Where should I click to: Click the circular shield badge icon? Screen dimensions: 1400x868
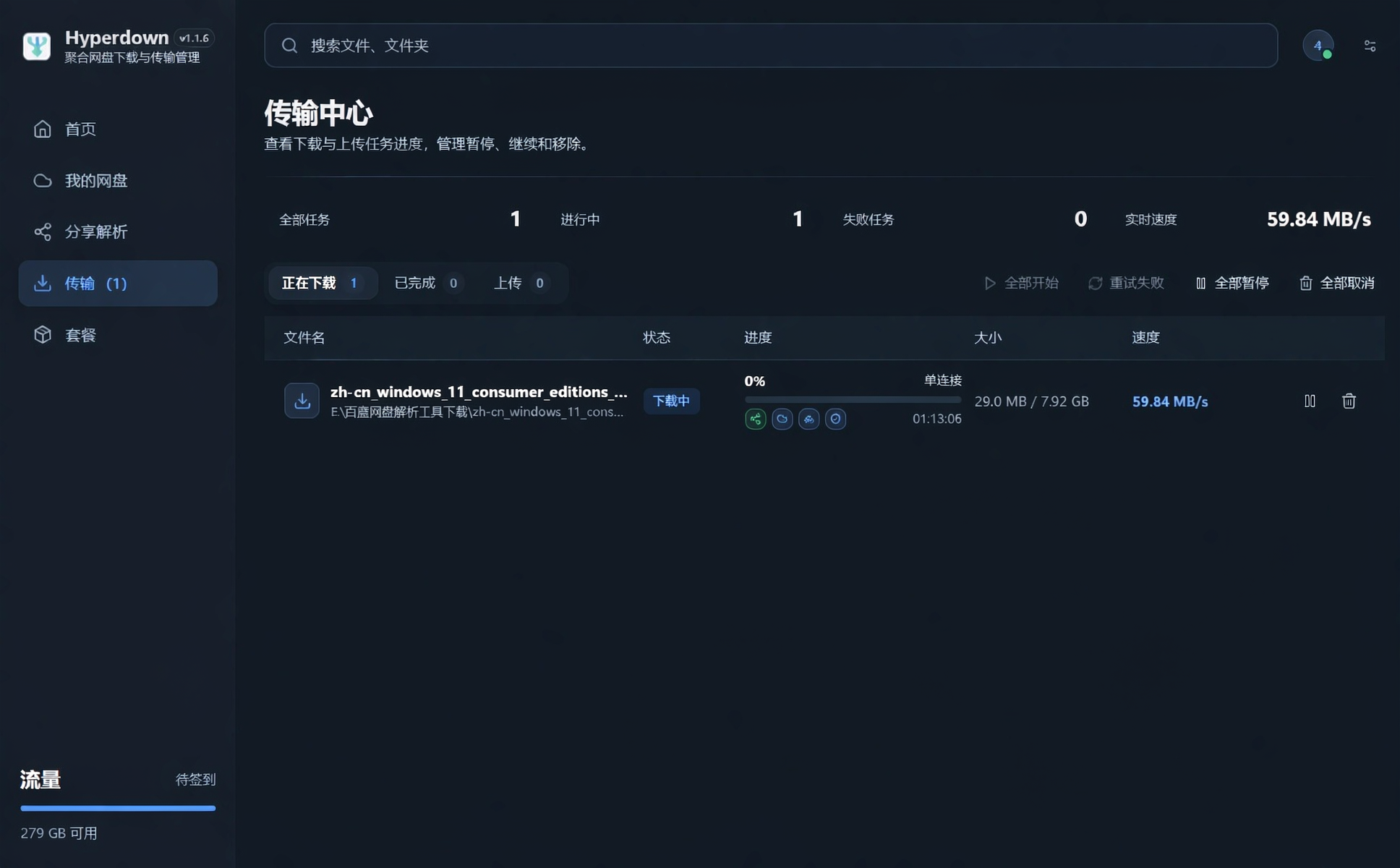coord(835,419)
